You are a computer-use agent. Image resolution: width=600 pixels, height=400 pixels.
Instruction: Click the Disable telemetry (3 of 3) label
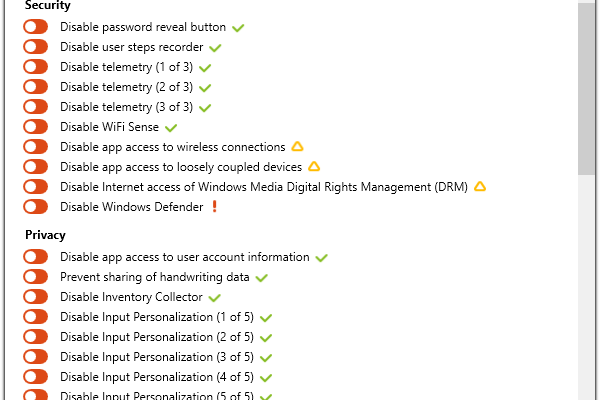point(126,107)
